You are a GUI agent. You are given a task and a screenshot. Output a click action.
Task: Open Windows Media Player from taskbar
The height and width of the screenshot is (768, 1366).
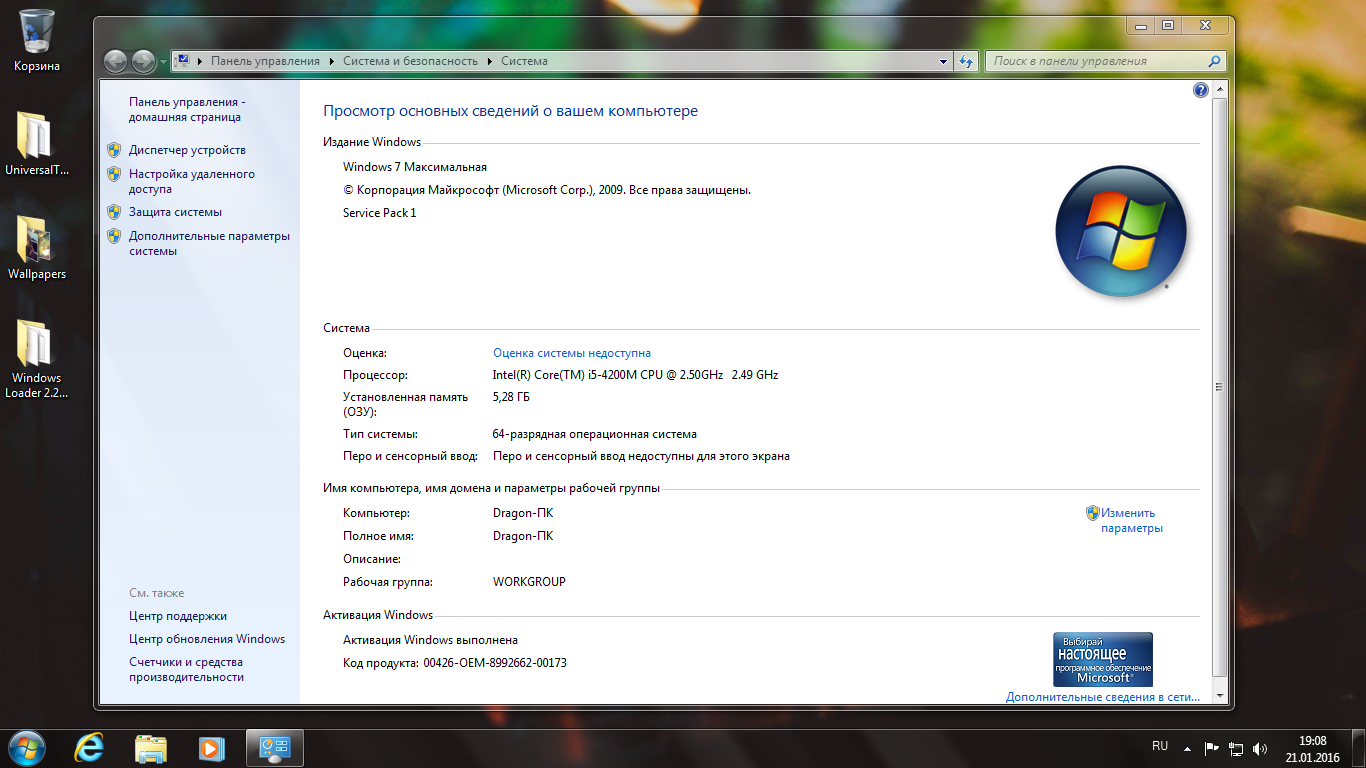(x=211, y=748)
